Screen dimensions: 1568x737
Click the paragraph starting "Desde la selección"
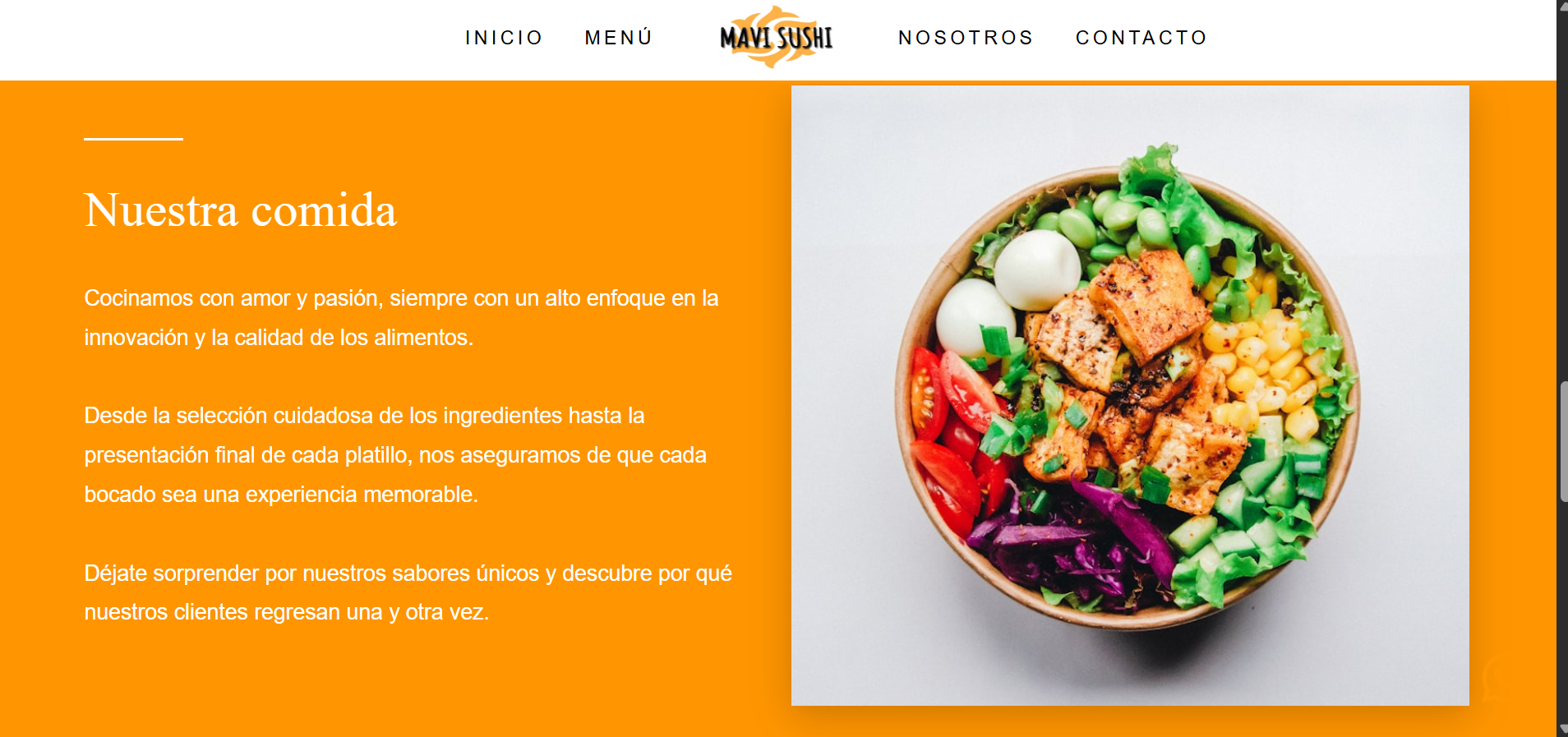[395, 454]
